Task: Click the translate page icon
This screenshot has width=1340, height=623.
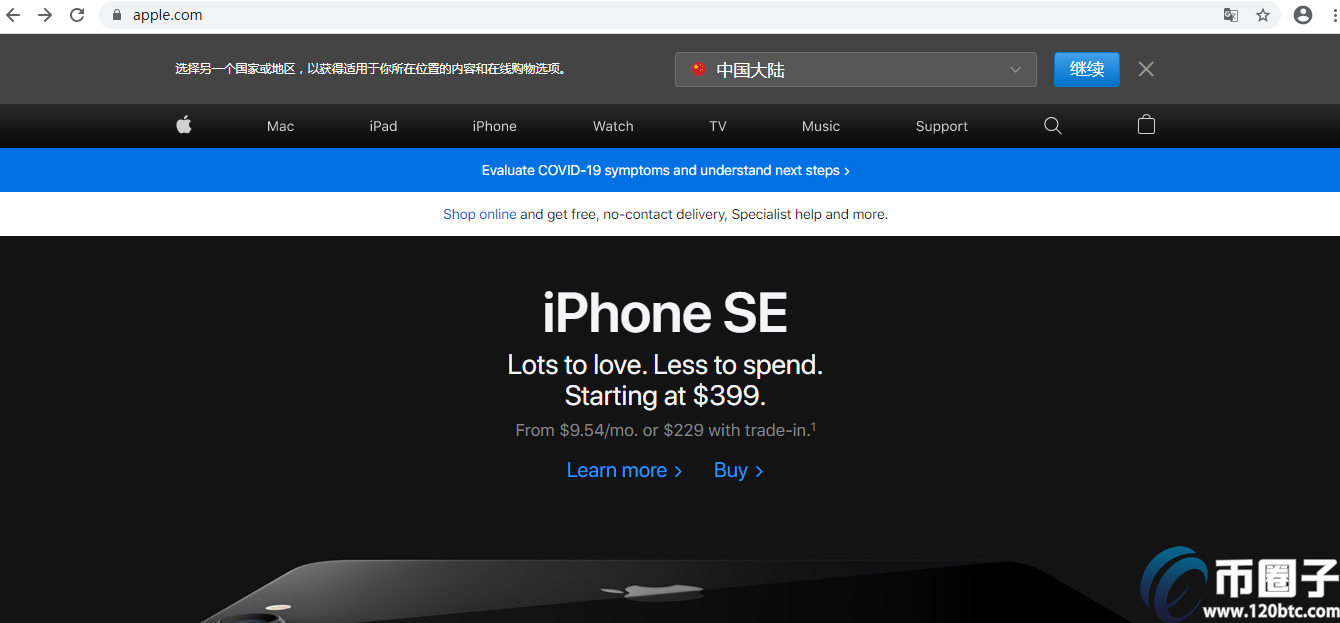Action: [x=1231, y=15]
